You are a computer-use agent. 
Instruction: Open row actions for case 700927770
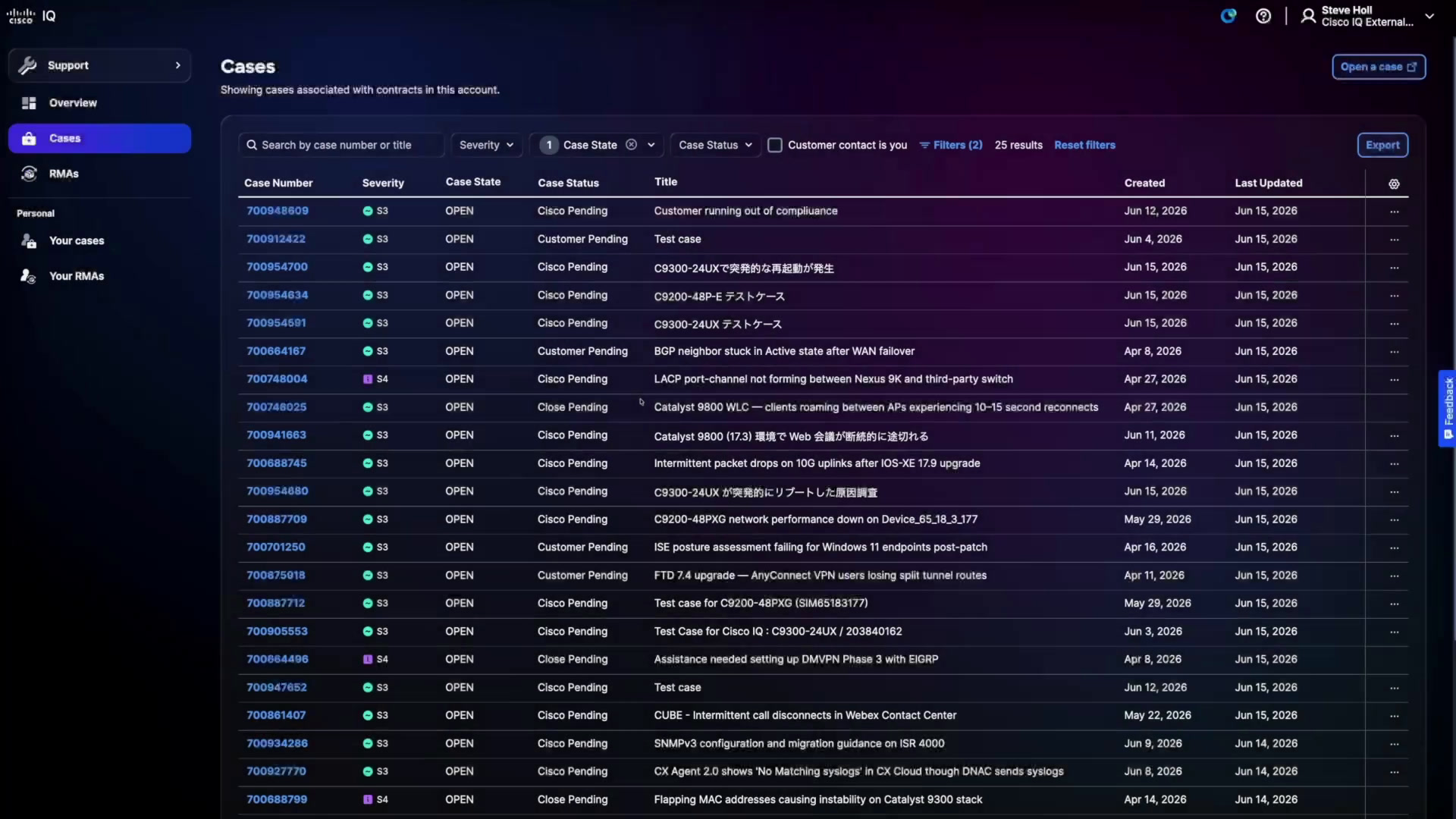1394,772
